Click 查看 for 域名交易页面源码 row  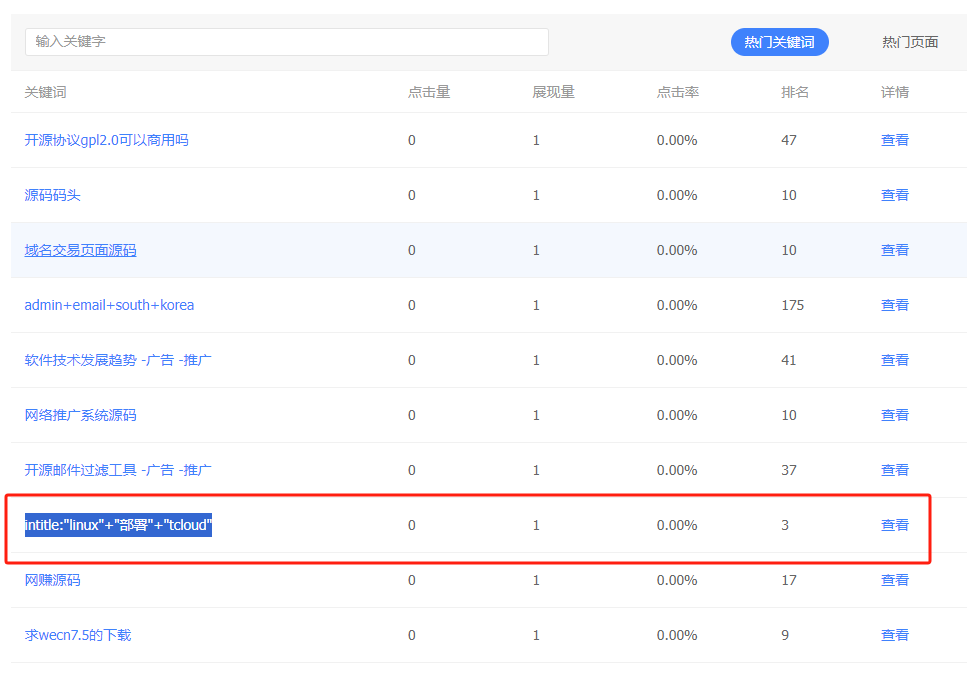click(894, 250)
